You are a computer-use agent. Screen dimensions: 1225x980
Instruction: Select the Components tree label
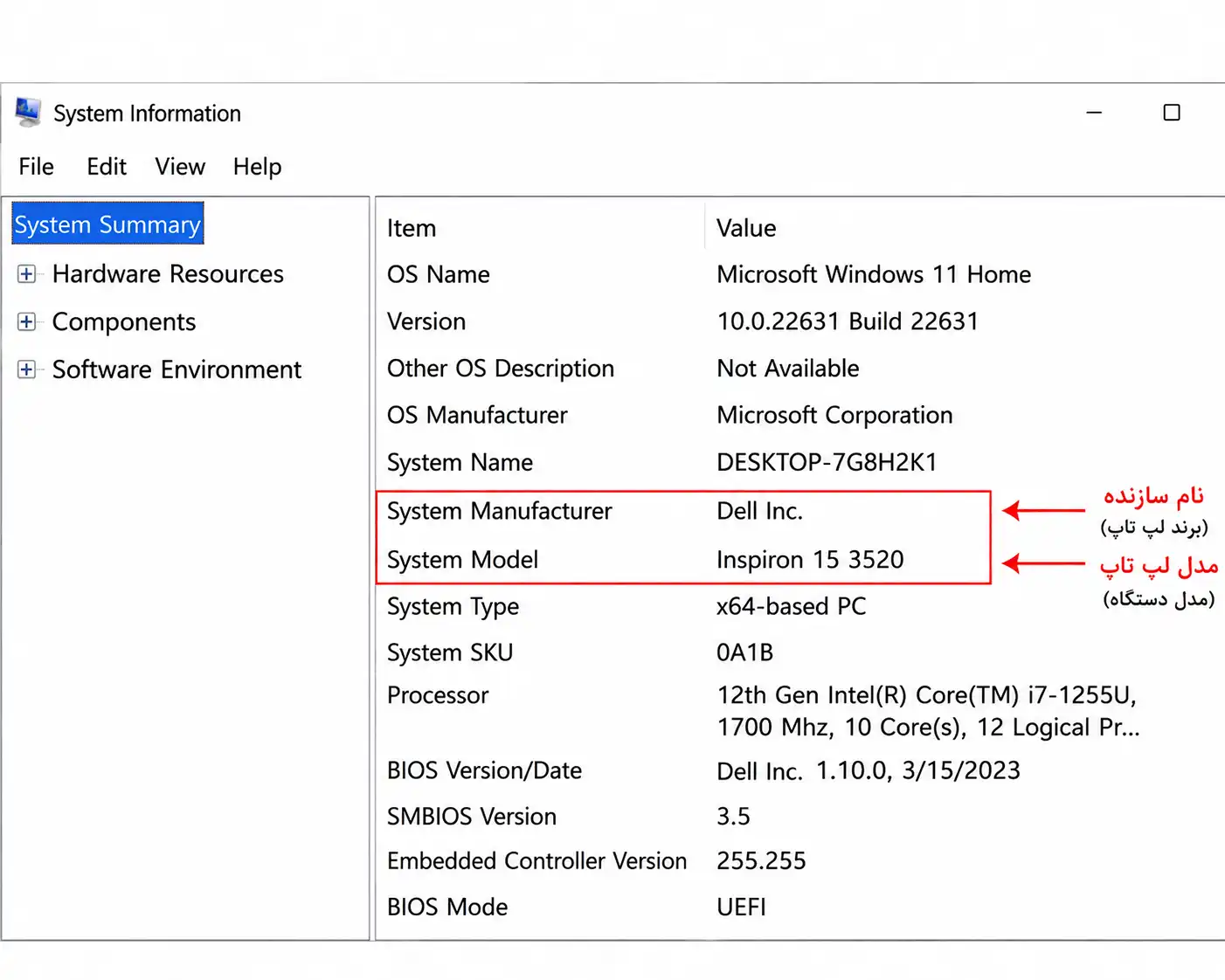[x=124, y=322]
